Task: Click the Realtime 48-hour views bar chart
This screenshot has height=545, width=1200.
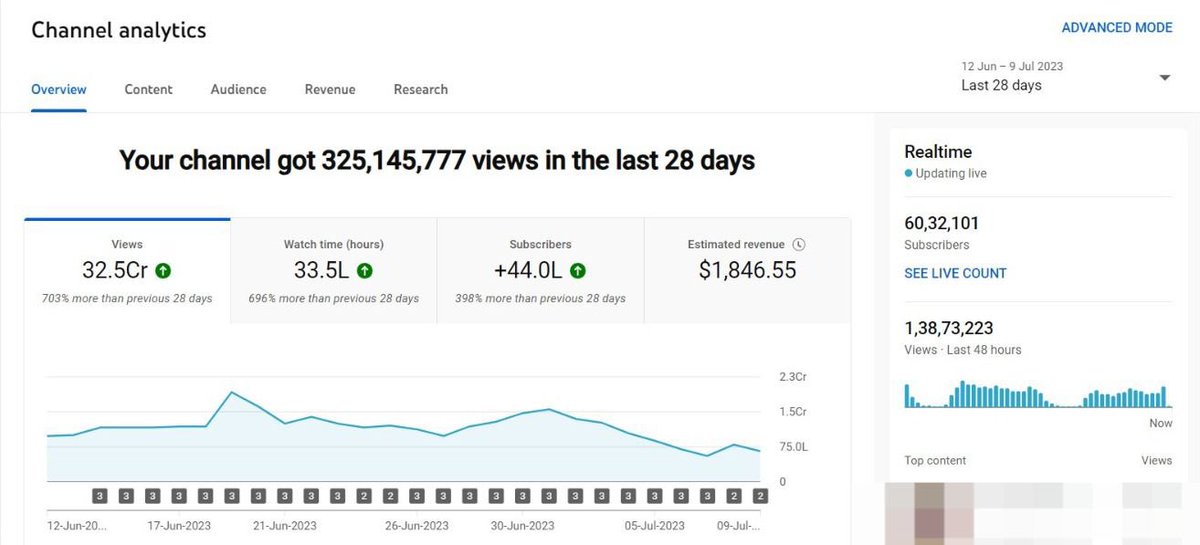Action: click(x=1038, y=394)
